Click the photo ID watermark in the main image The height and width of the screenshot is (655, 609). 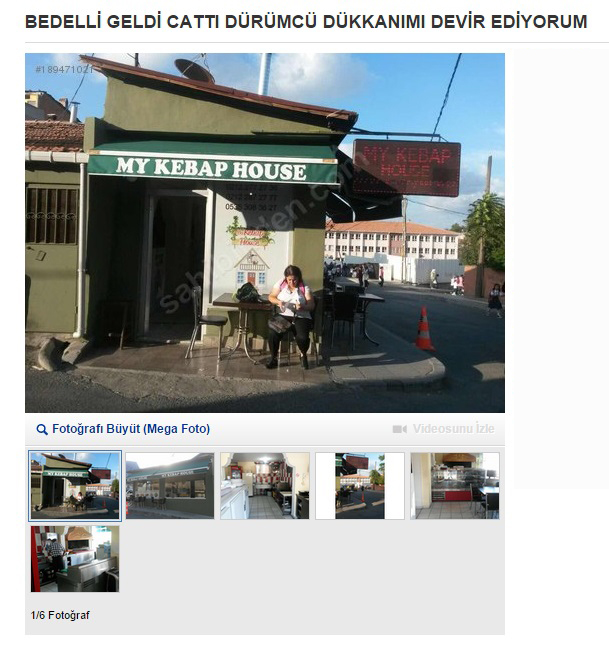tap(64, 70)
